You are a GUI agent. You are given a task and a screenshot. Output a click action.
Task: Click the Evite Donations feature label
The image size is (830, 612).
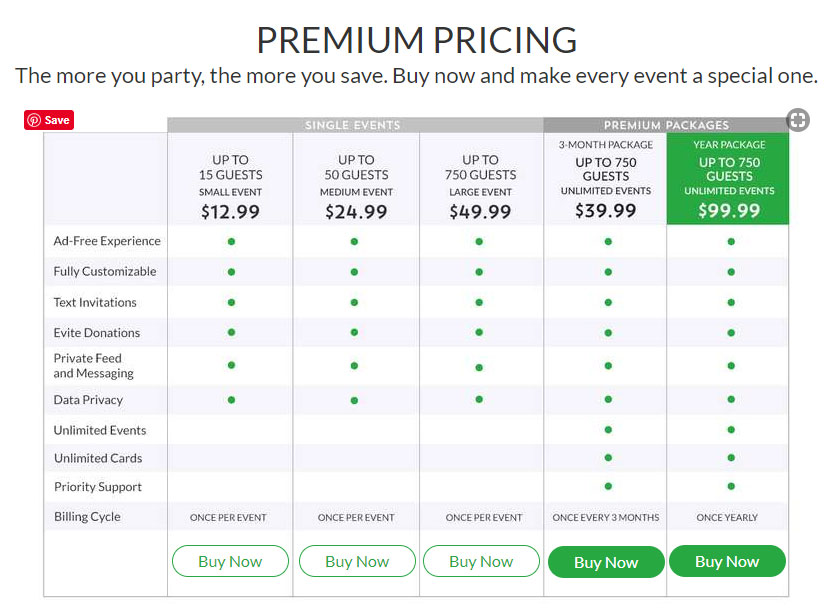click(x=97, y=333)
